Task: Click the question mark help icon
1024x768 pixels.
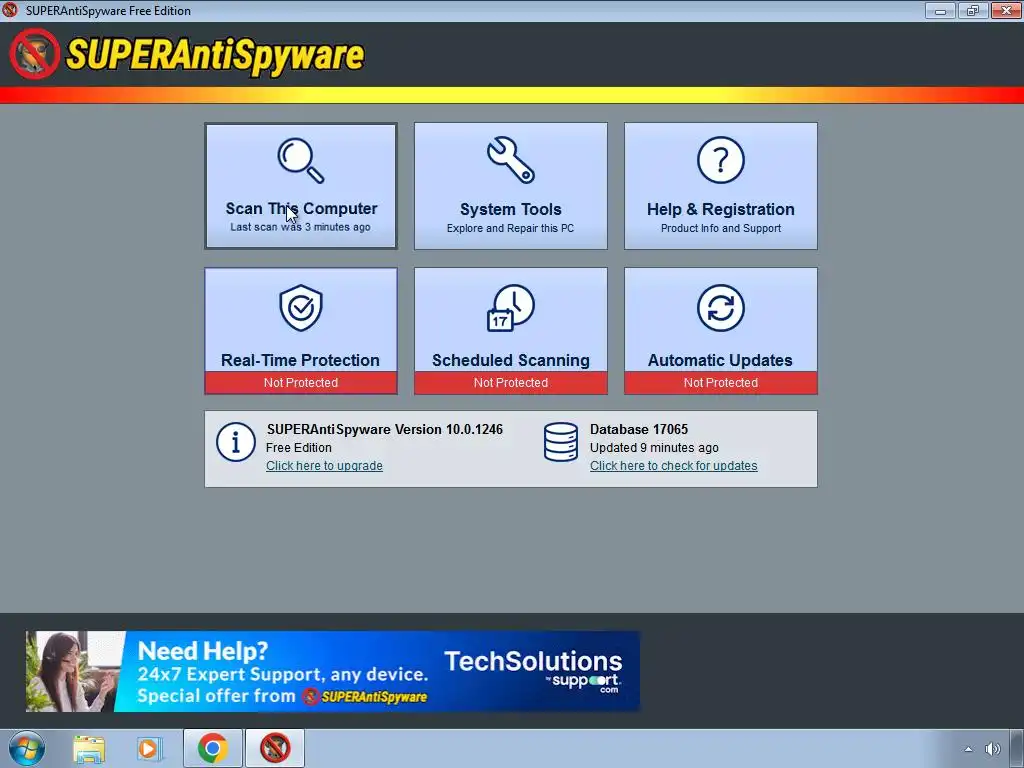Action: point(720,160)
